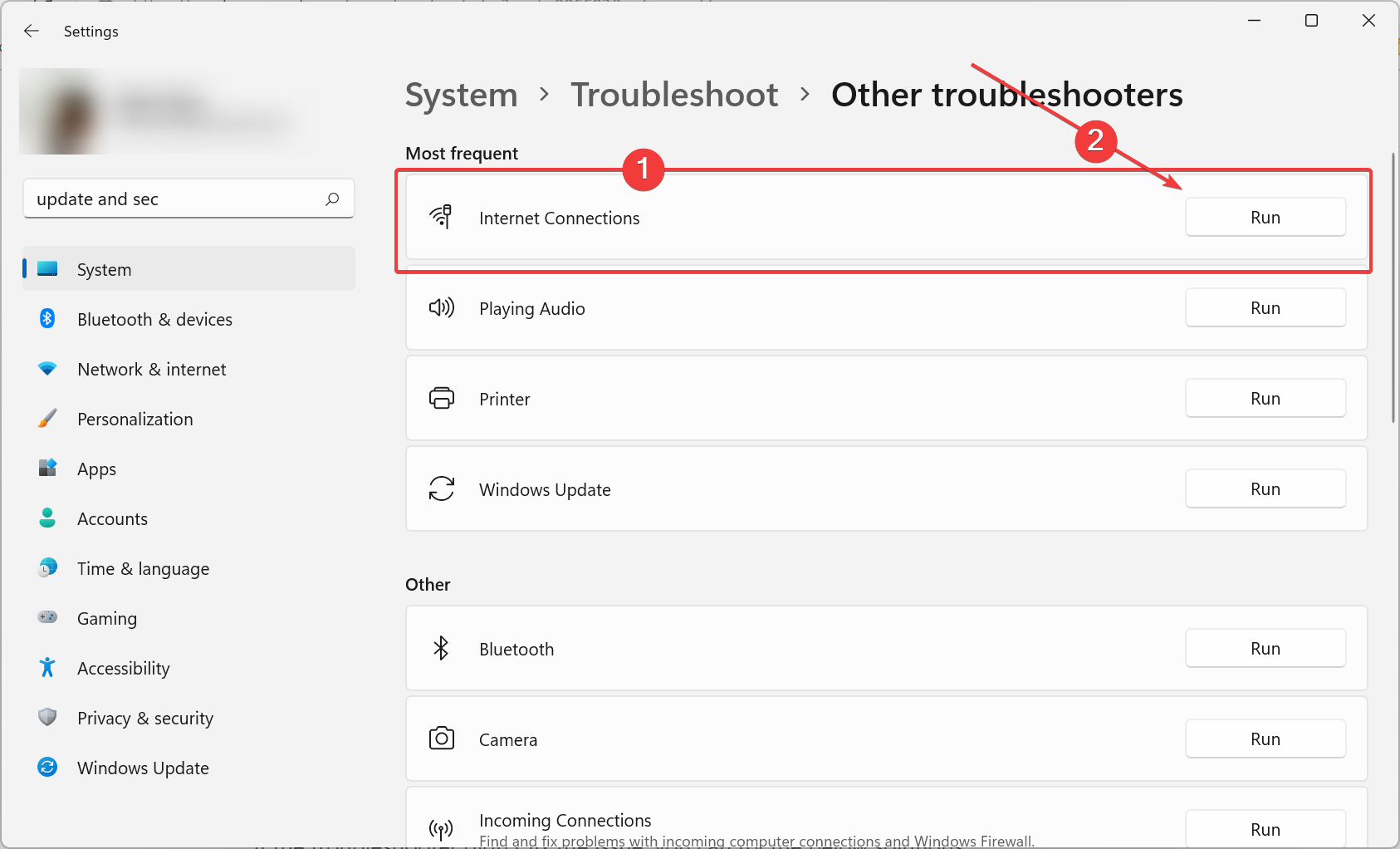Open the Apps settings page

(x=96, y=469)
